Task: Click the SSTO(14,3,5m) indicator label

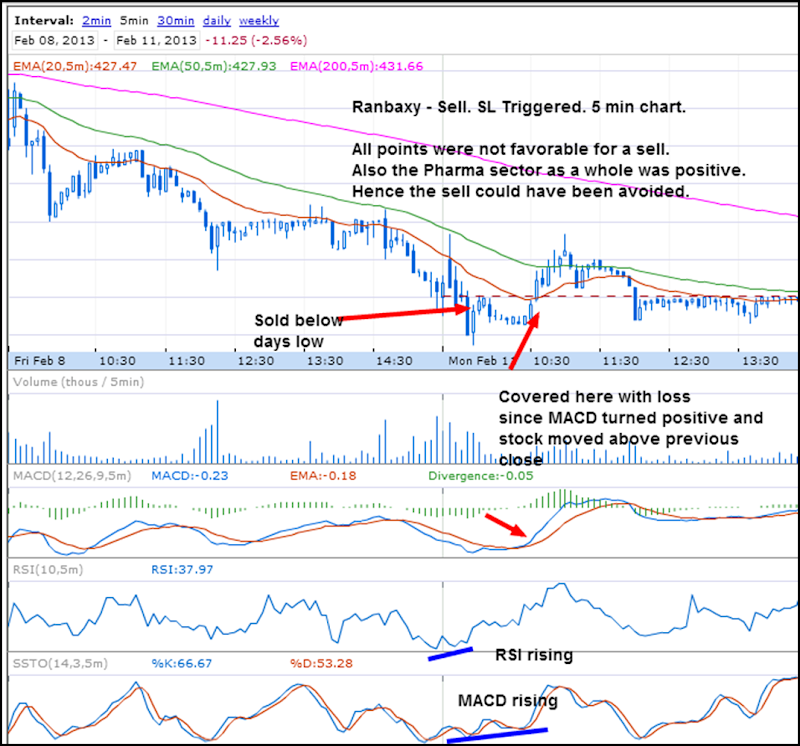Action: pyautogui.click(x=60, y=663)
